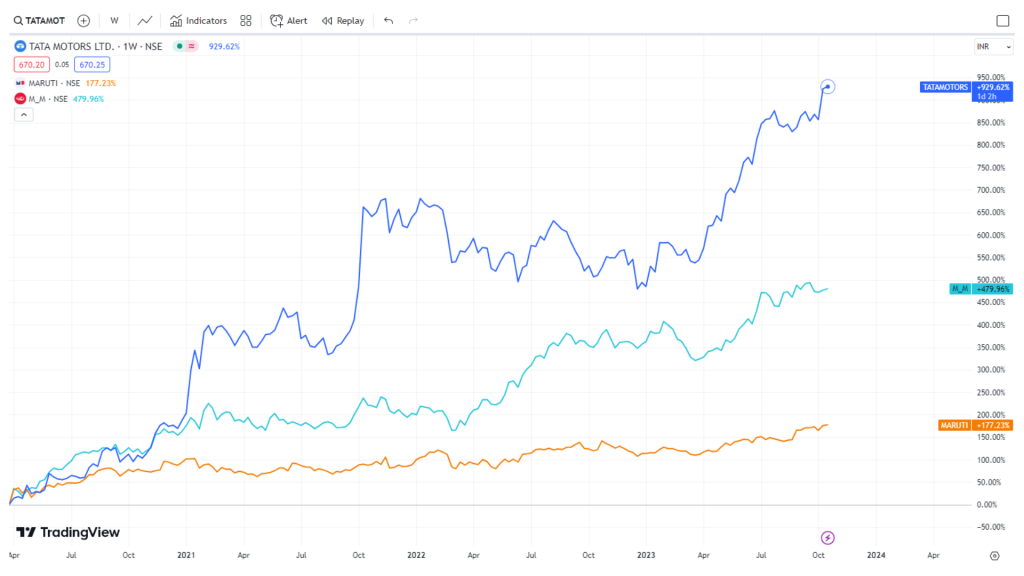Redo the chart action

coord(413,21)
